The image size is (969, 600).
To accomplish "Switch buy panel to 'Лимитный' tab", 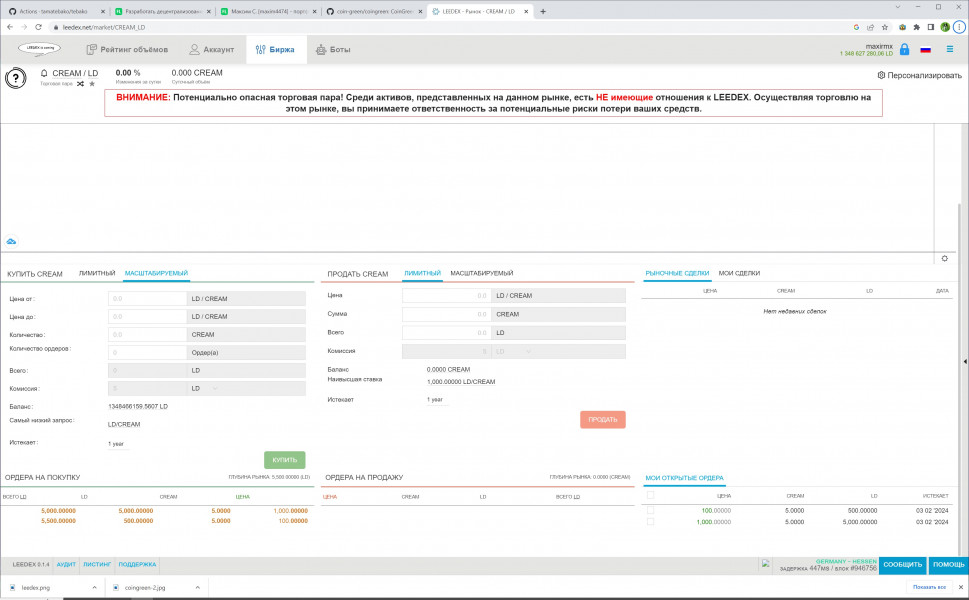I will [x=97, y=273].
